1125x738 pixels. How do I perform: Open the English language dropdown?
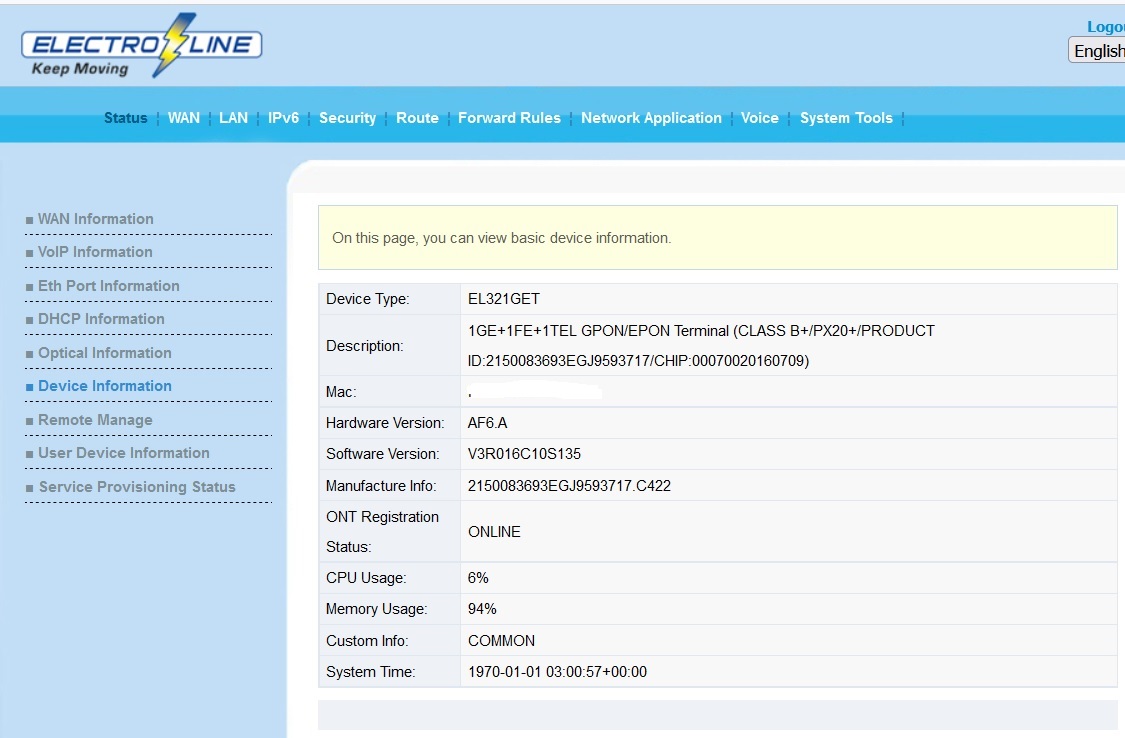[1098, 51]
